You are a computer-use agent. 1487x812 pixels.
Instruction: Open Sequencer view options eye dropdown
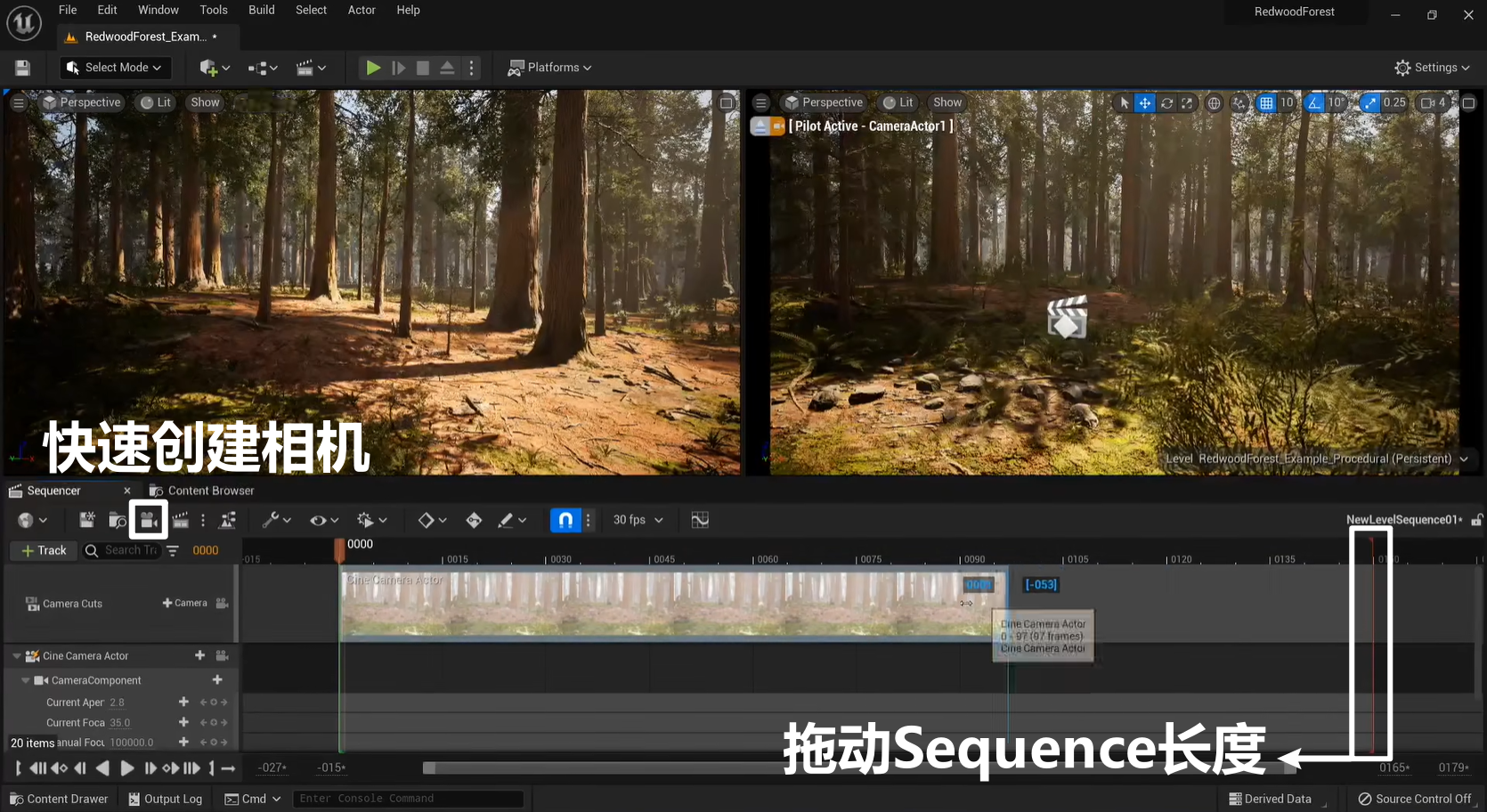coord(323,520)
